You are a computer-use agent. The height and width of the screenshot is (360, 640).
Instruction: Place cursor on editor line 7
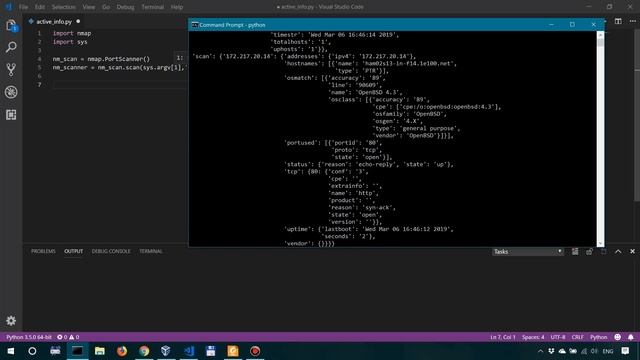click(120, 84)
